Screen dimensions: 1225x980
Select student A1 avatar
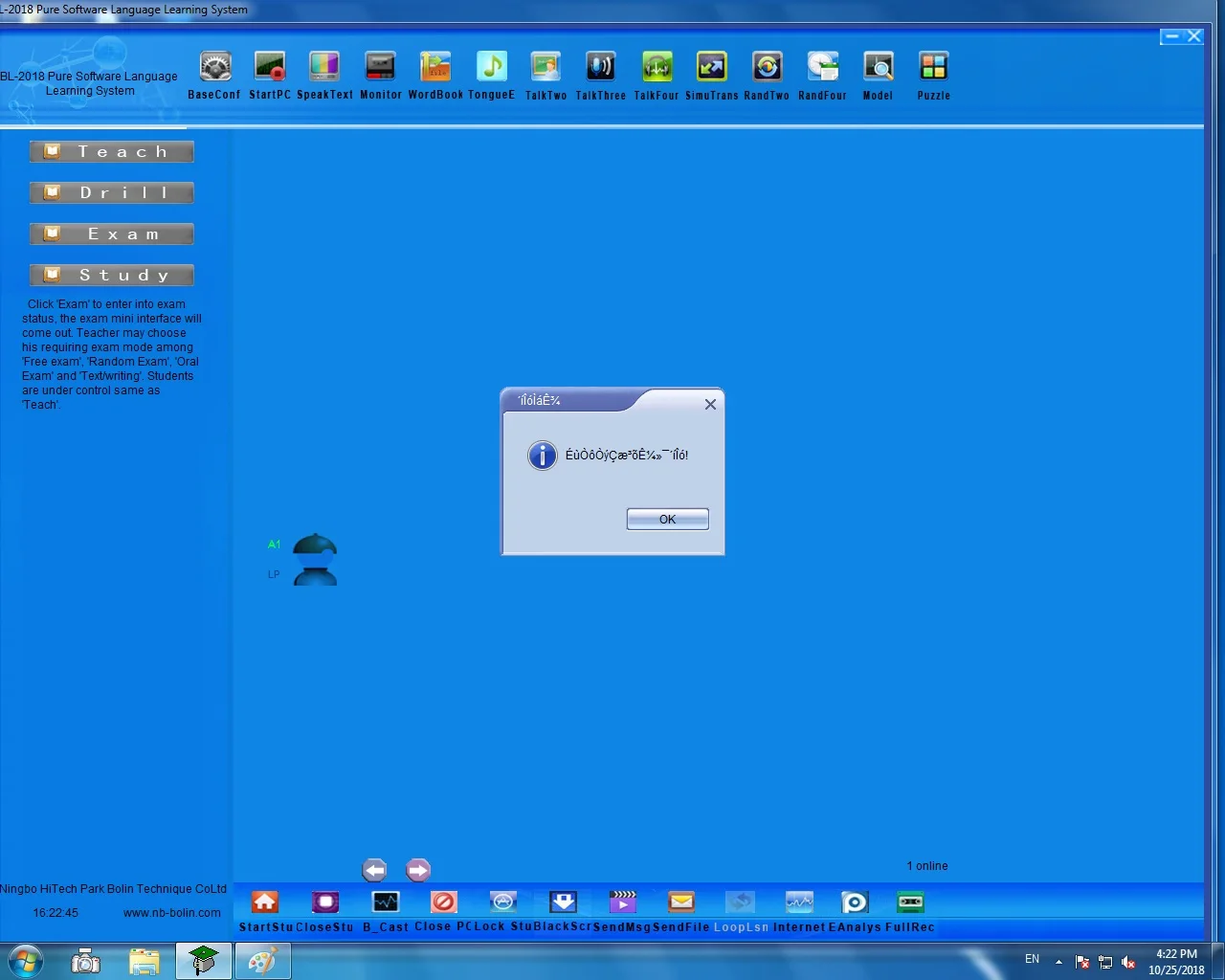coord(315,560)
